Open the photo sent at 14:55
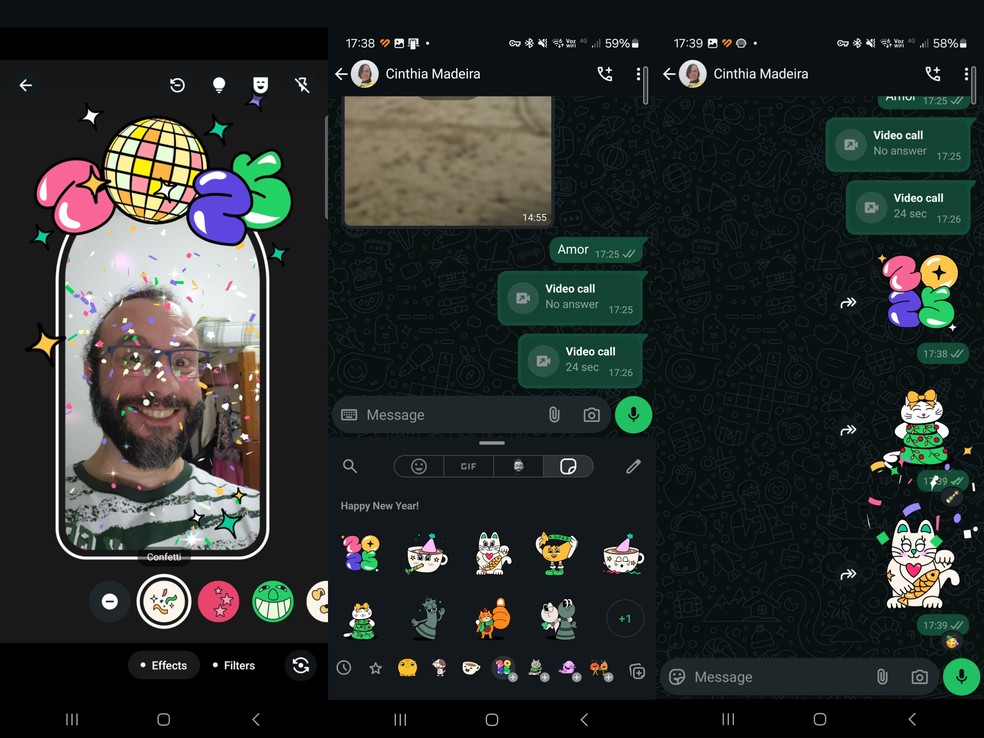The width and height of the screenshot is (984, 738). click(448, 160)
